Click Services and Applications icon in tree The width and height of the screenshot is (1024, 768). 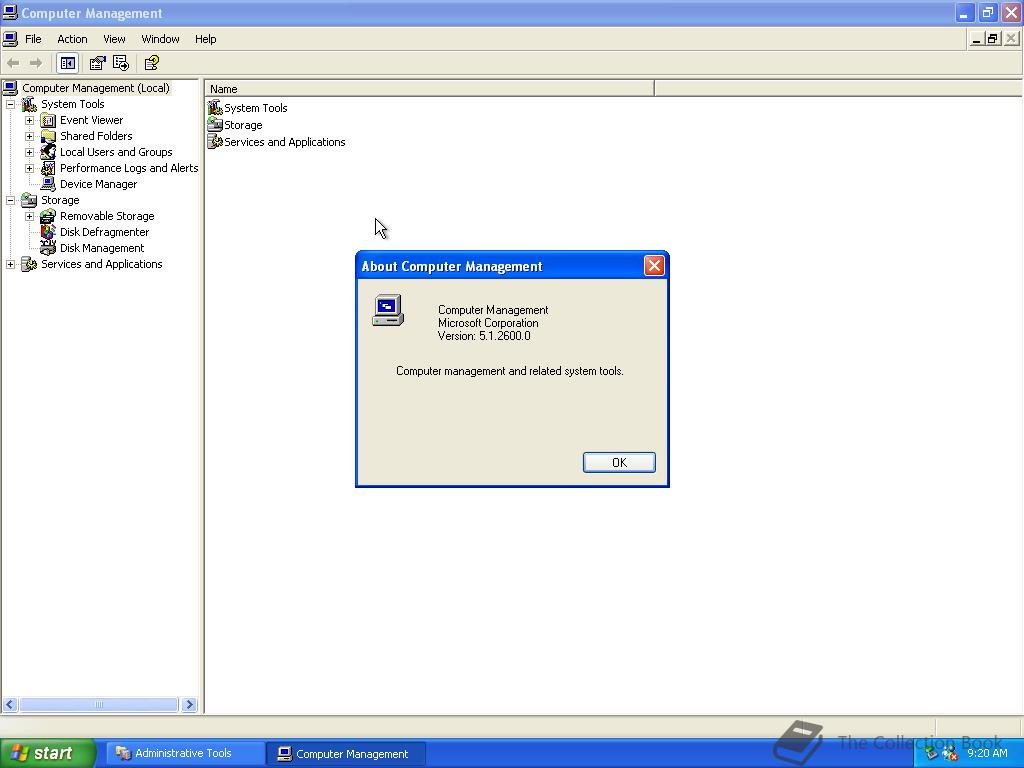(29, 264)
